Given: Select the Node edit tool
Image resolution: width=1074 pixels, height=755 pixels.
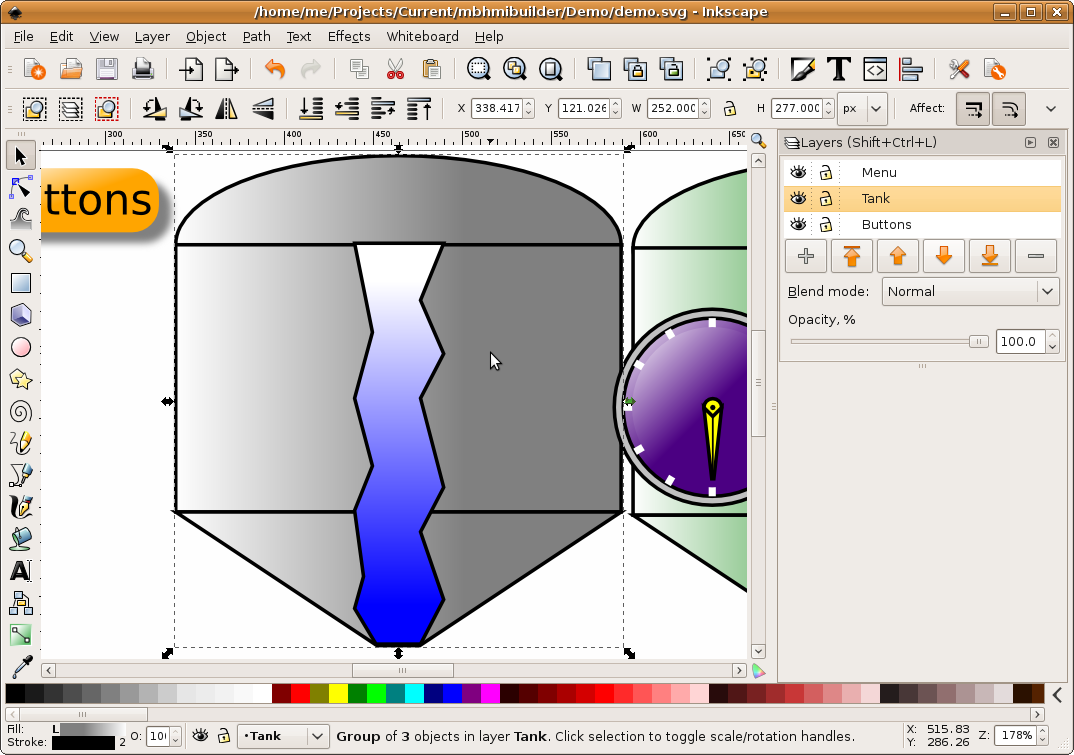Looking at the screenshot, I should pyautogui.click(x=21, y=188).
